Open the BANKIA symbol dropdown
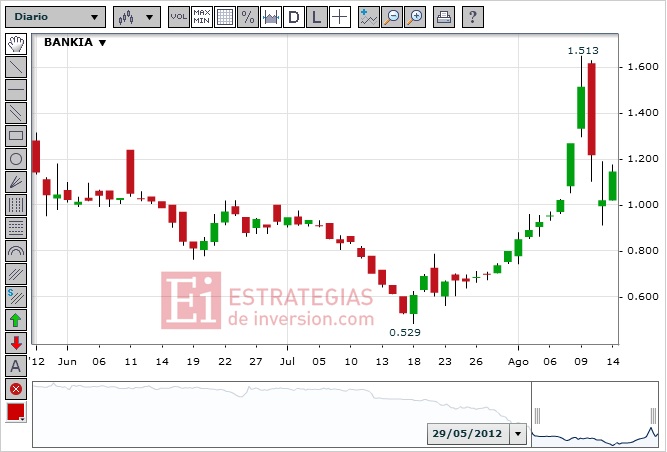 (75, 43)
